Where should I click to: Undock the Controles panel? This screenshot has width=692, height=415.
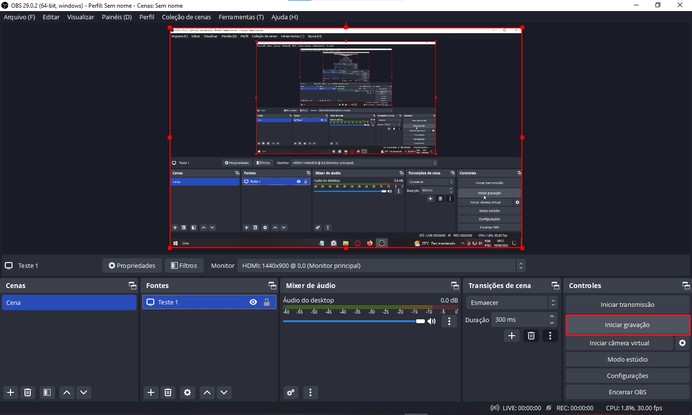tap(685, 286)
